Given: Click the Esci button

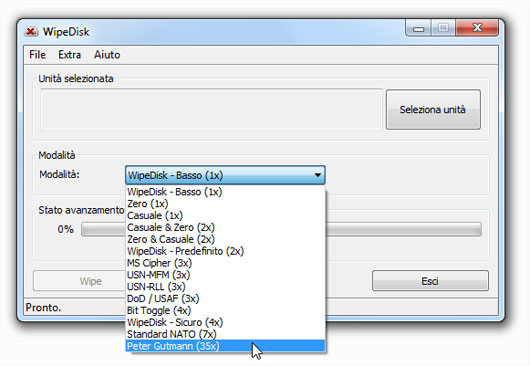Looking at the screenshot, I should 430,281.
